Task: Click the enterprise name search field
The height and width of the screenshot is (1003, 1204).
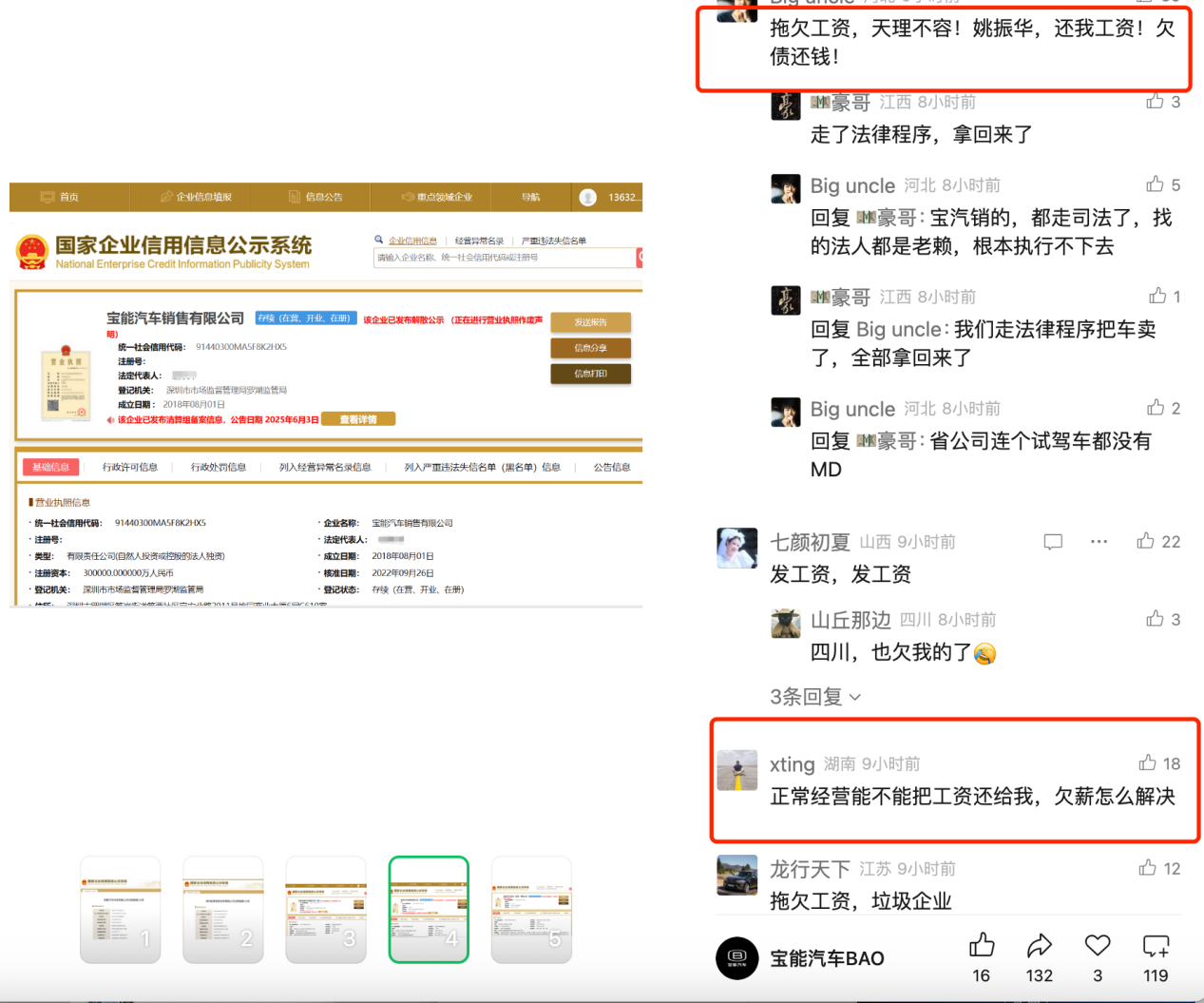Action: click(505, 258)
